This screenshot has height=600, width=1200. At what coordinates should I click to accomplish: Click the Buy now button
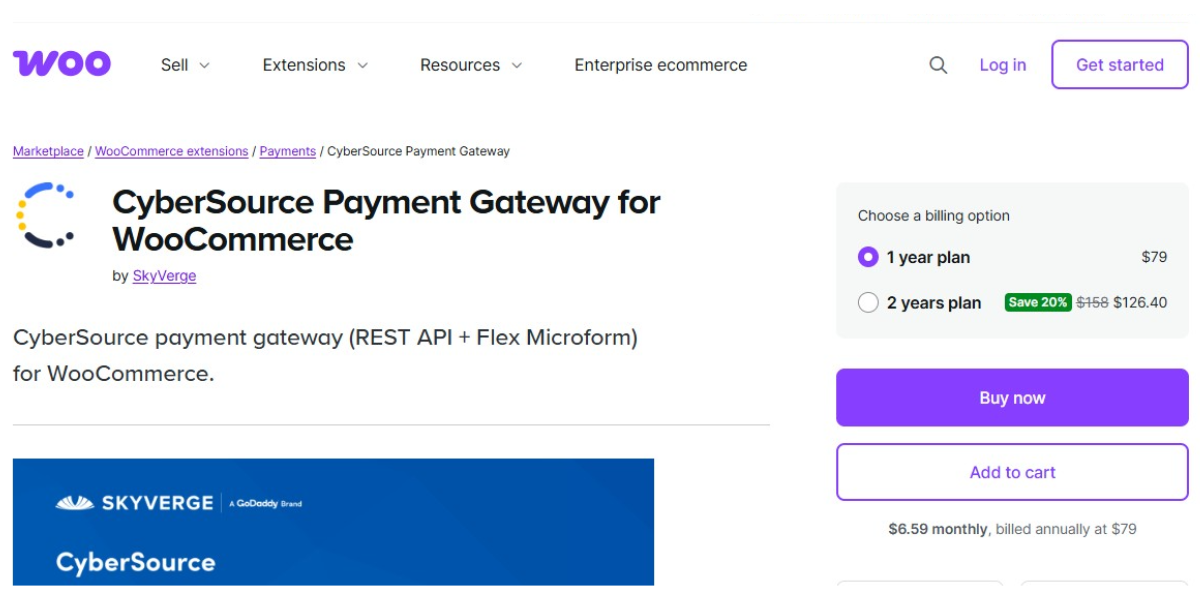pos(1011,397)
